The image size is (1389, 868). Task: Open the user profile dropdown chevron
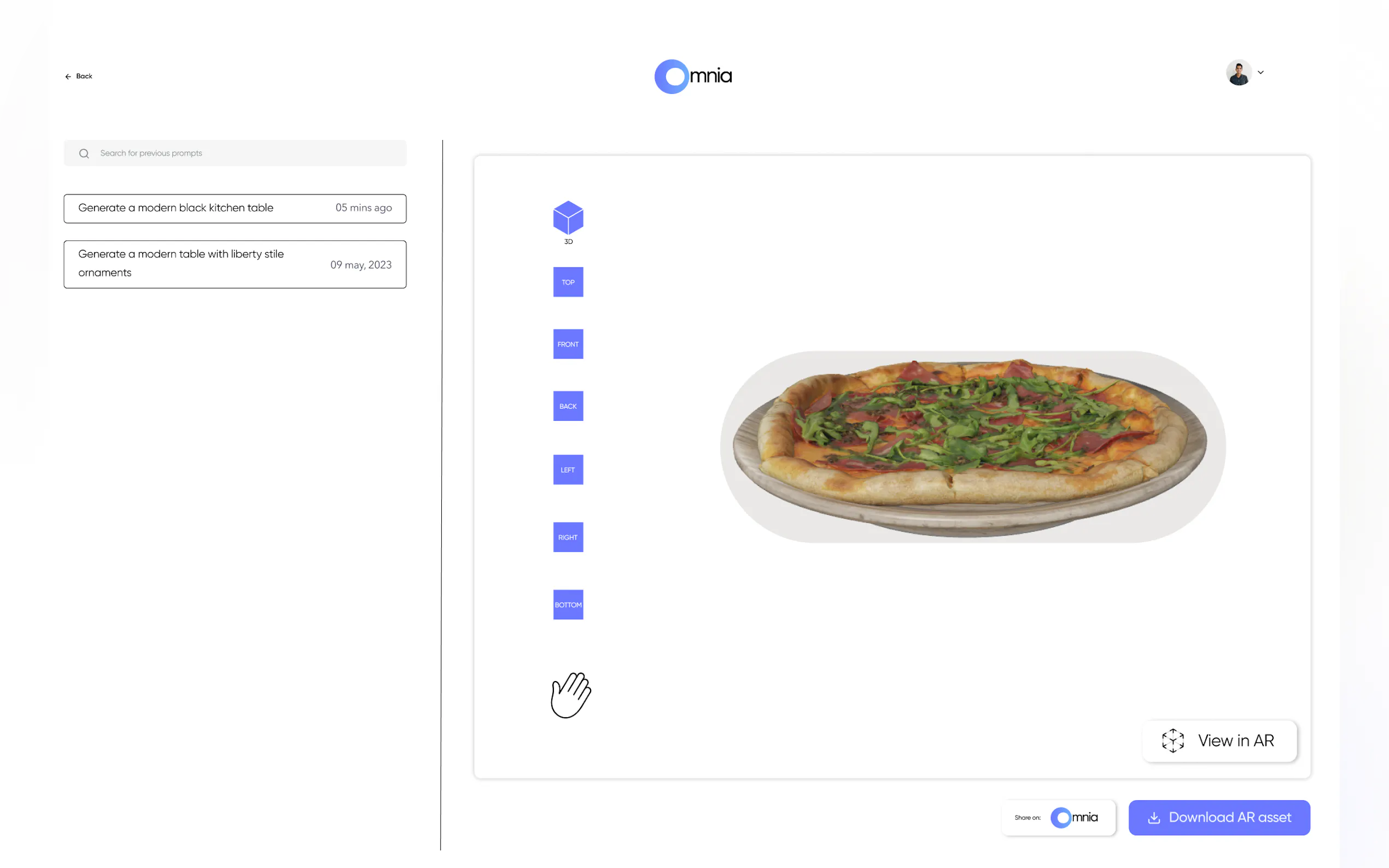click(1260, 72)
